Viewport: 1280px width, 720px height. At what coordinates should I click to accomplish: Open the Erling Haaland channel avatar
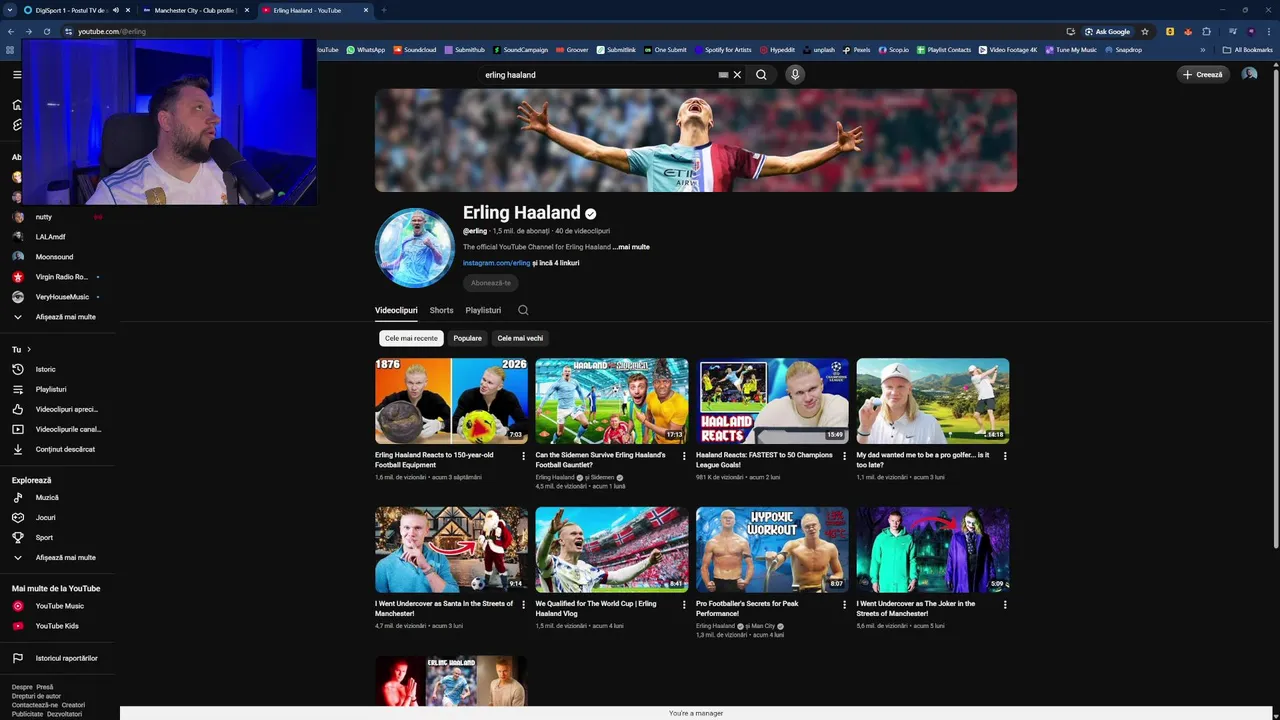[415, 247]
